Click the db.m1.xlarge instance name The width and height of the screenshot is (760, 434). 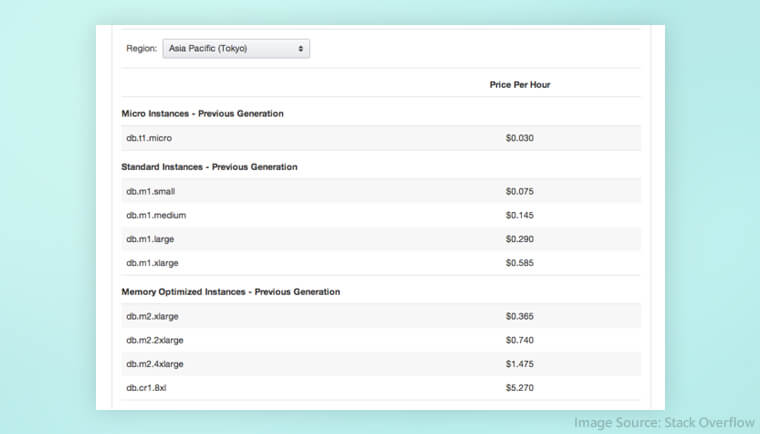(153, 263)
